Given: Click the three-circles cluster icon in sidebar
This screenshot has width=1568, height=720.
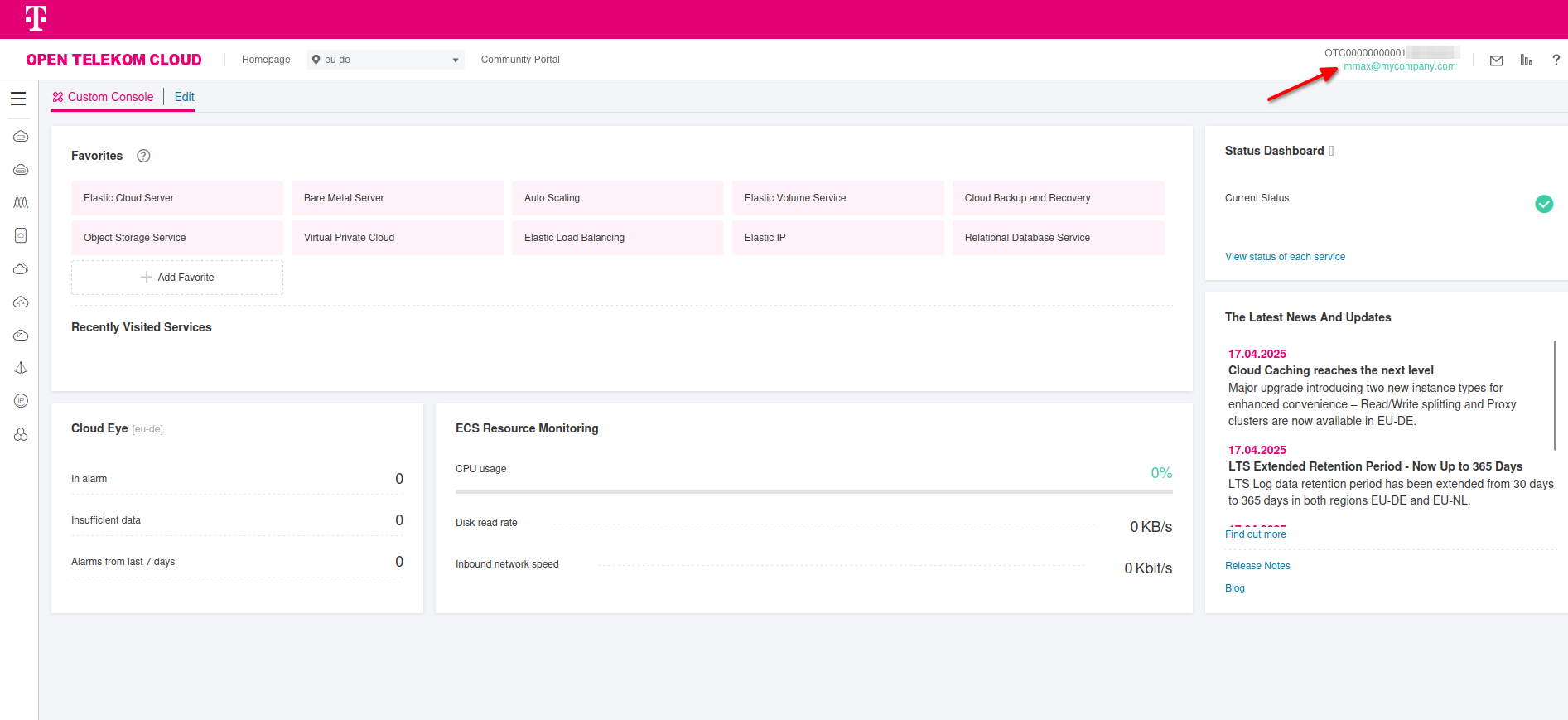Looking at the screenshot, I should pyautogui.click(x=21, y=435).
